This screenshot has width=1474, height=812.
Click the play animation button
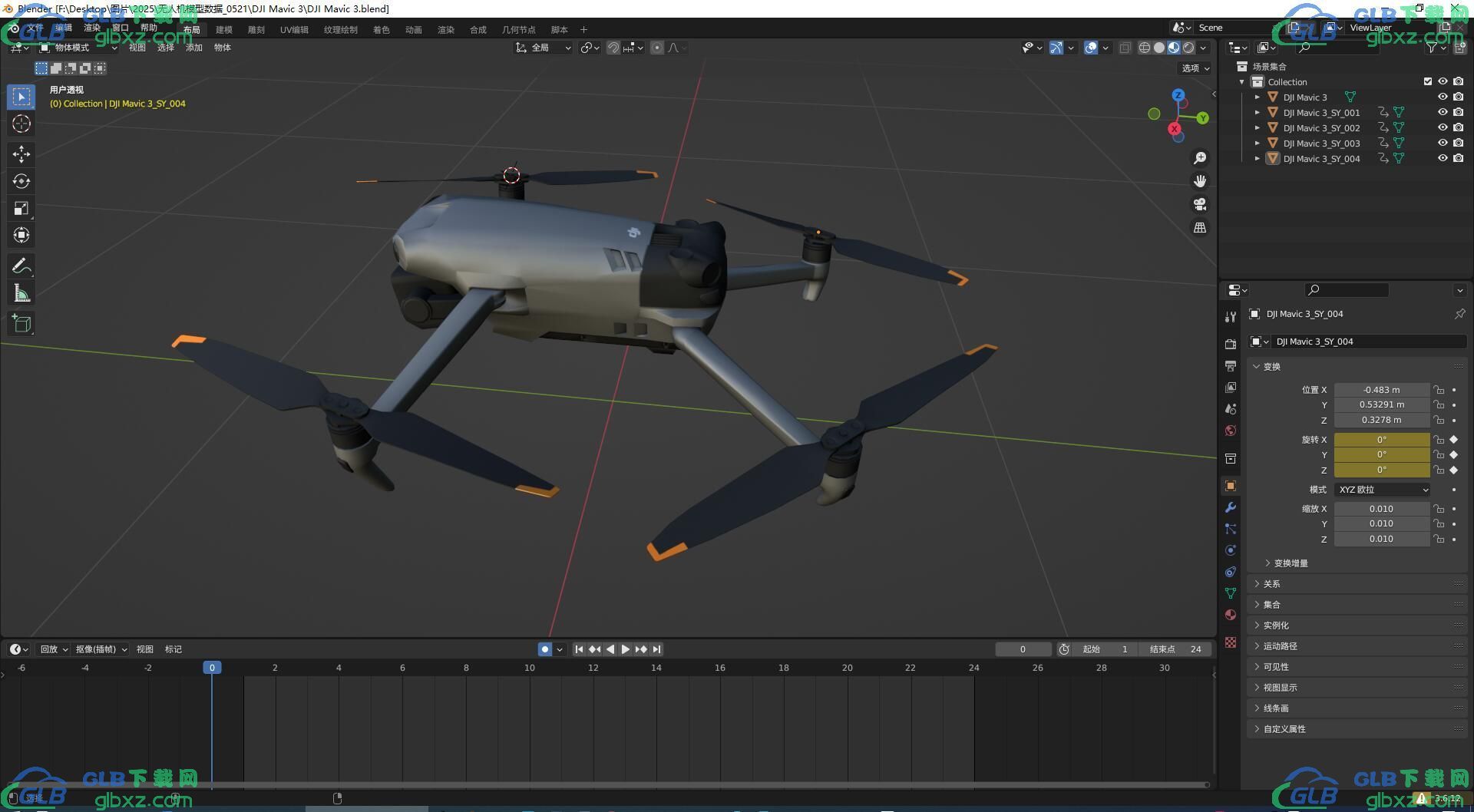tap(626, 649)
